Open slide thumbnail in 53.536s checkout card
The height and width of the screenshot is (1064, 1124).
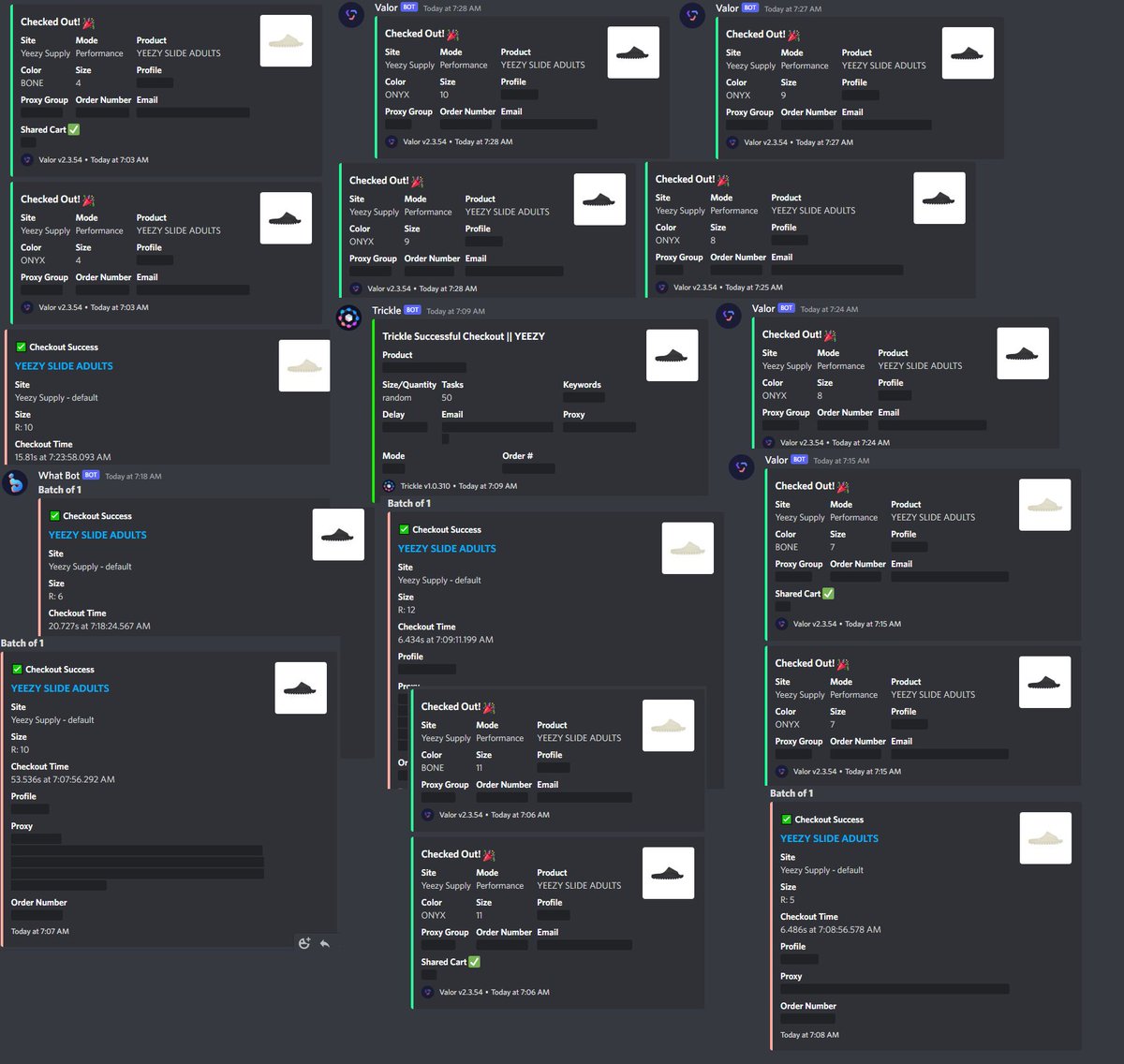pos(301,688)
